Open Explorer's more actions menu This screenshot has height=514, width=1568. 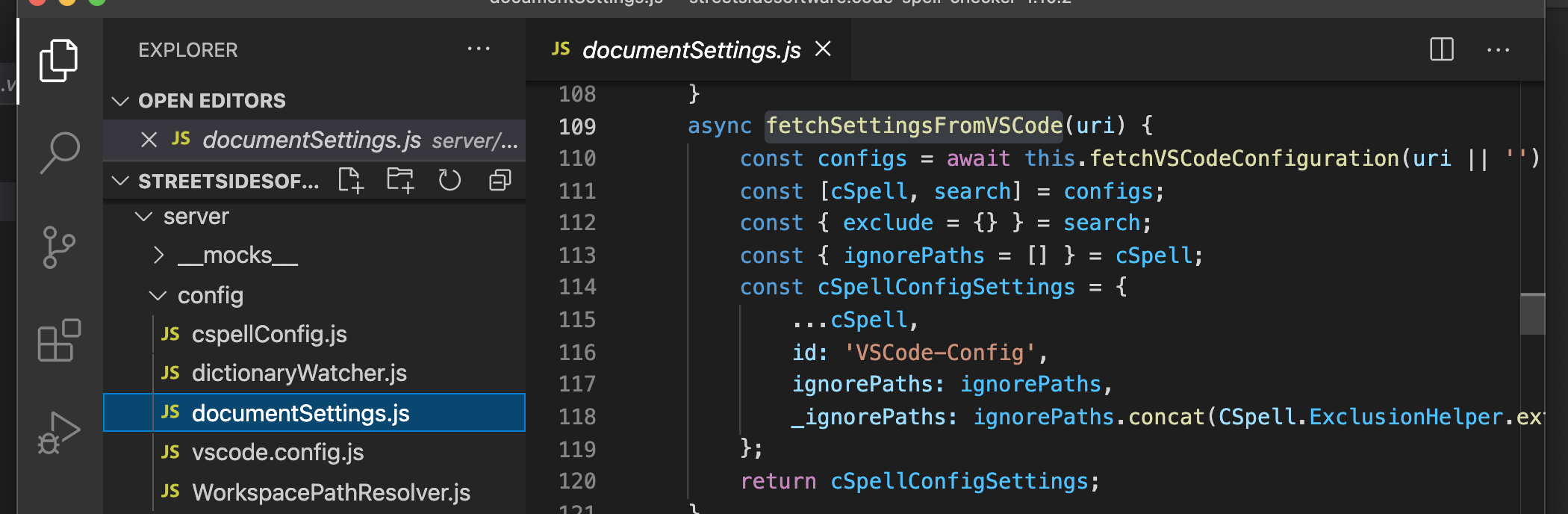[479, 49]
